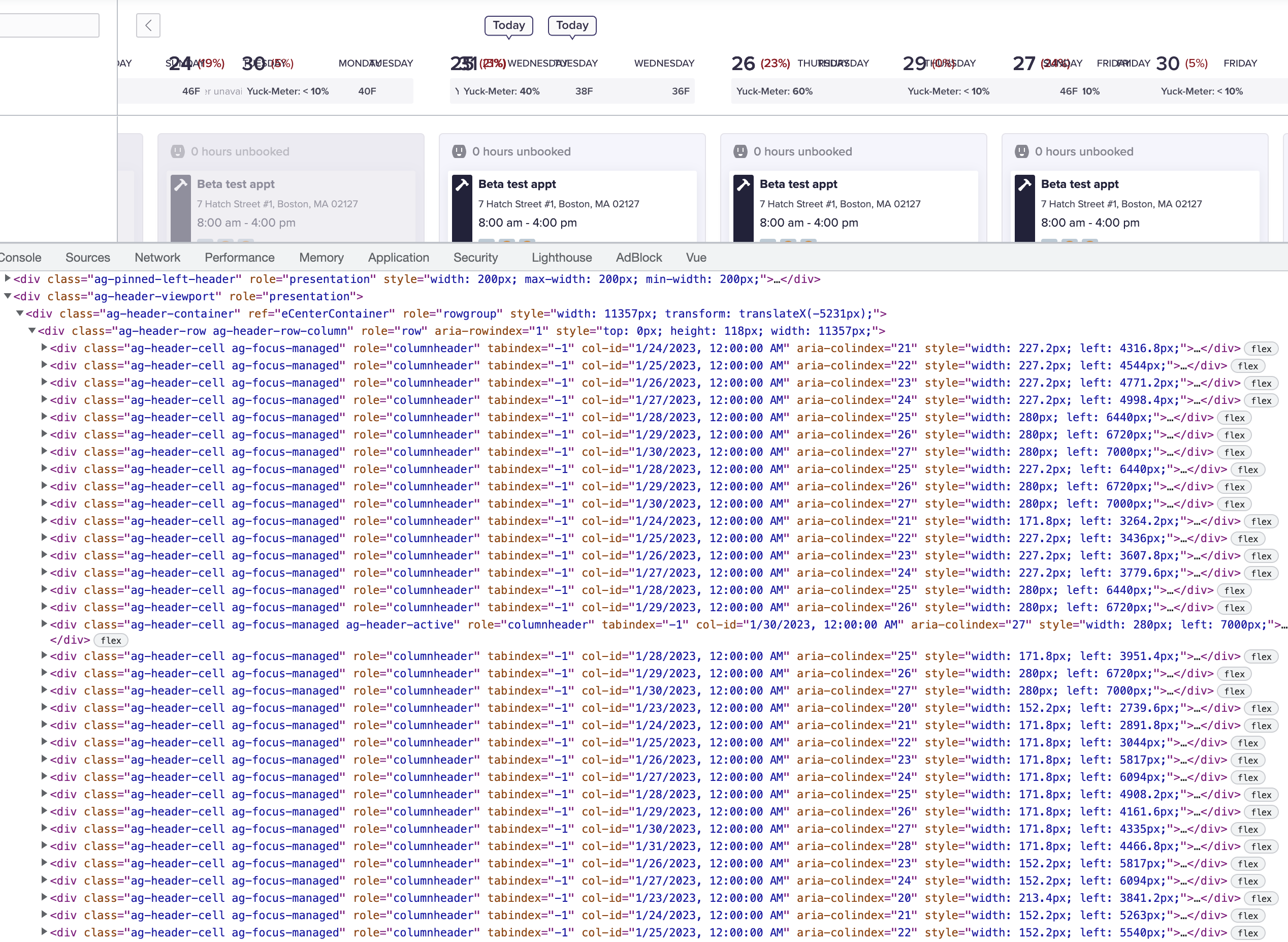
Task: Open the Lighthouse tab
Action: [561, 258]
